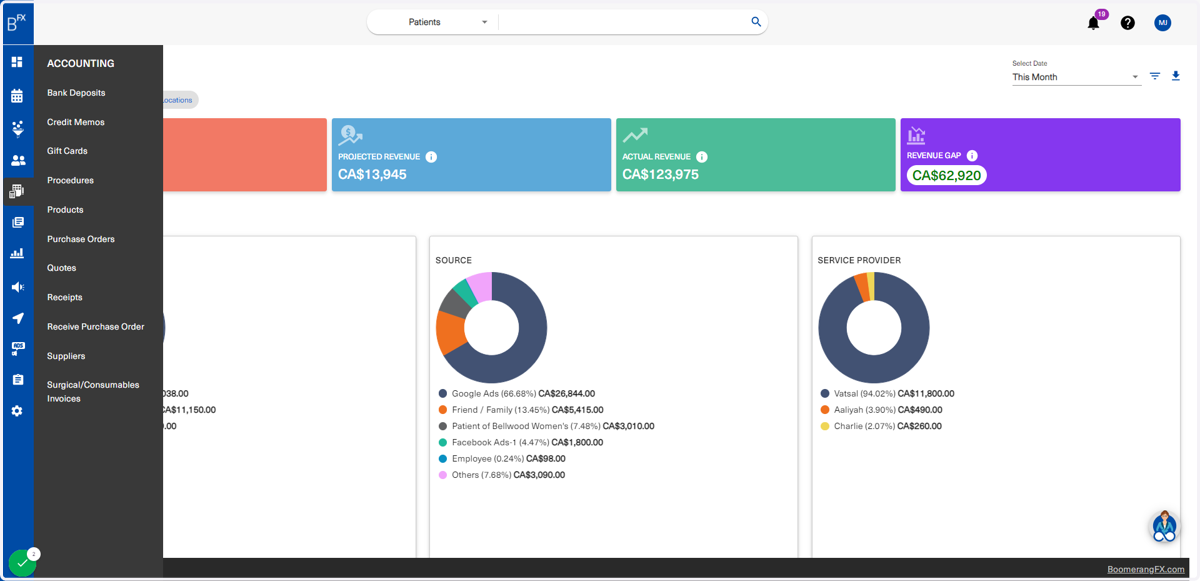Click the Projected Revenue dollar icon

click(x=351, y=135)
